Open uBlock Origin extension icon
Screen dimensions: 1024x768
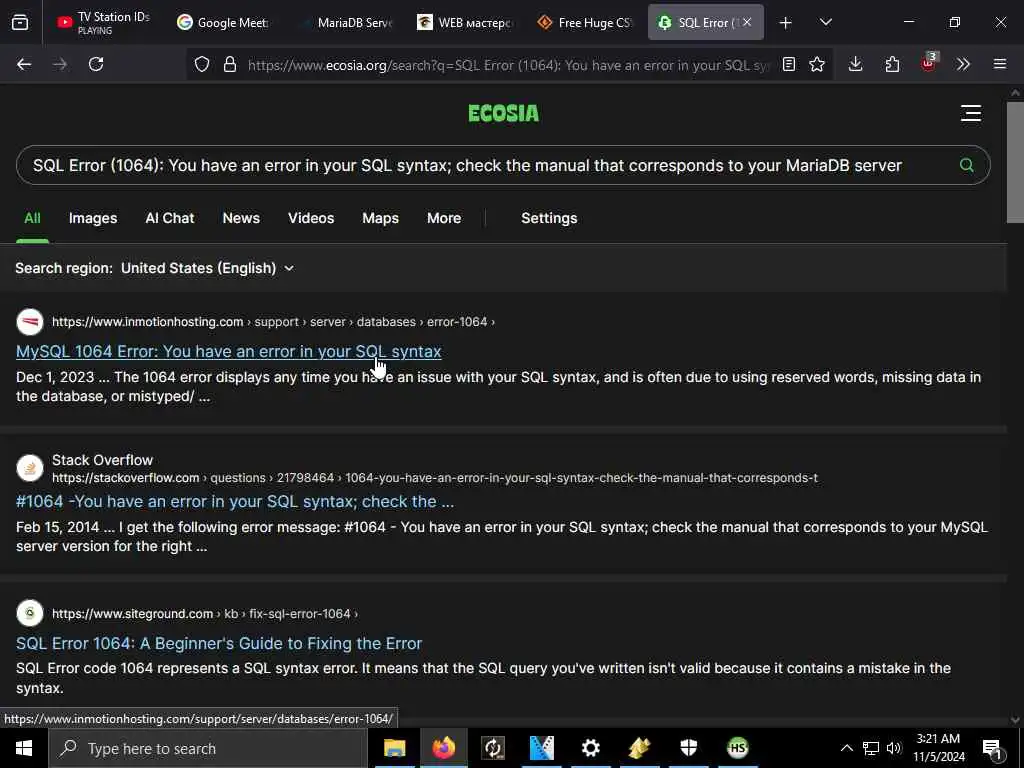pos(928,63)
